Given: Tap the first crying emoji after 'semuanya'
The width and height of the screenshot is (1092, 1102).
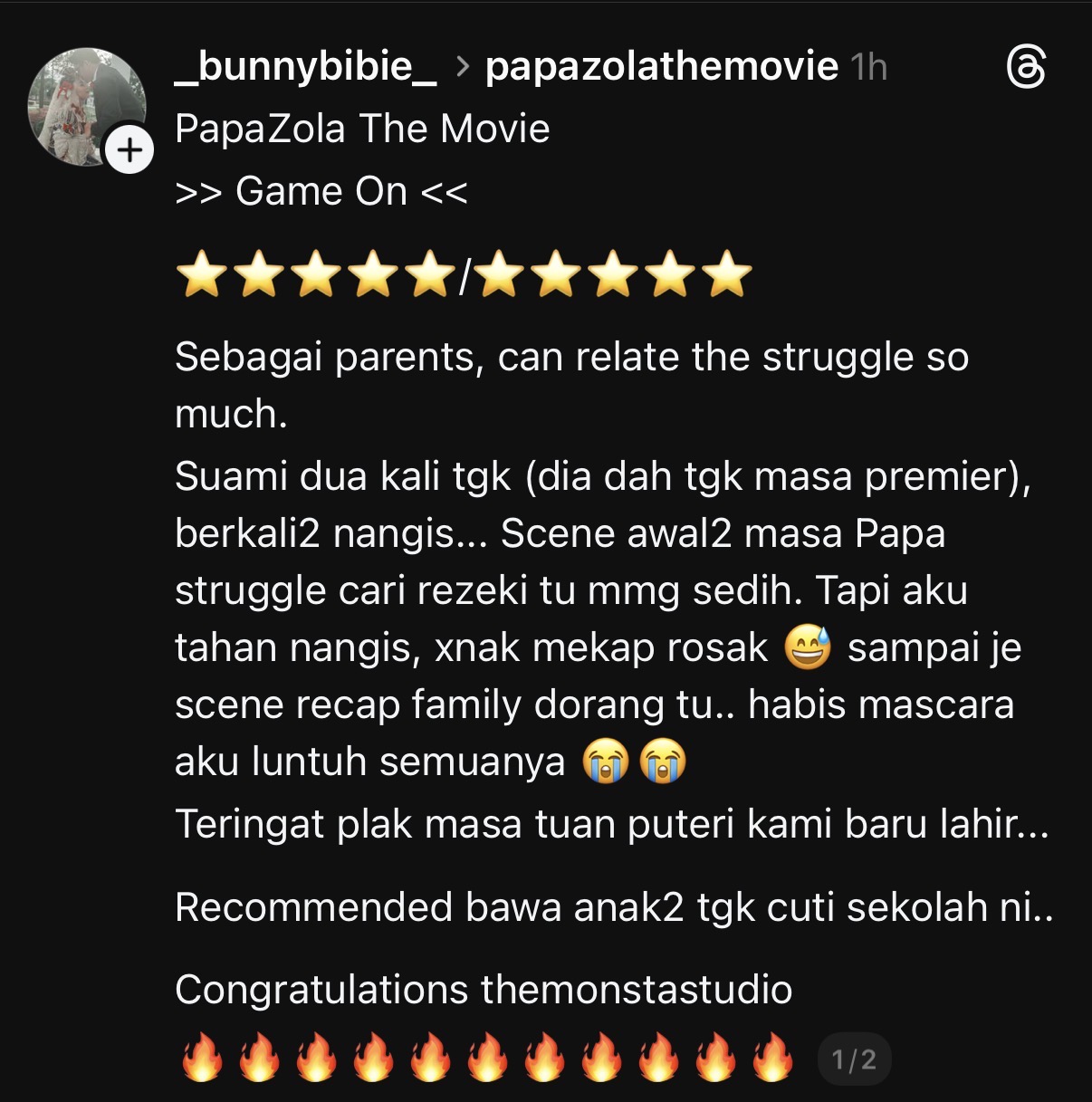Looking at the screenshot, I should pos(606,762).
